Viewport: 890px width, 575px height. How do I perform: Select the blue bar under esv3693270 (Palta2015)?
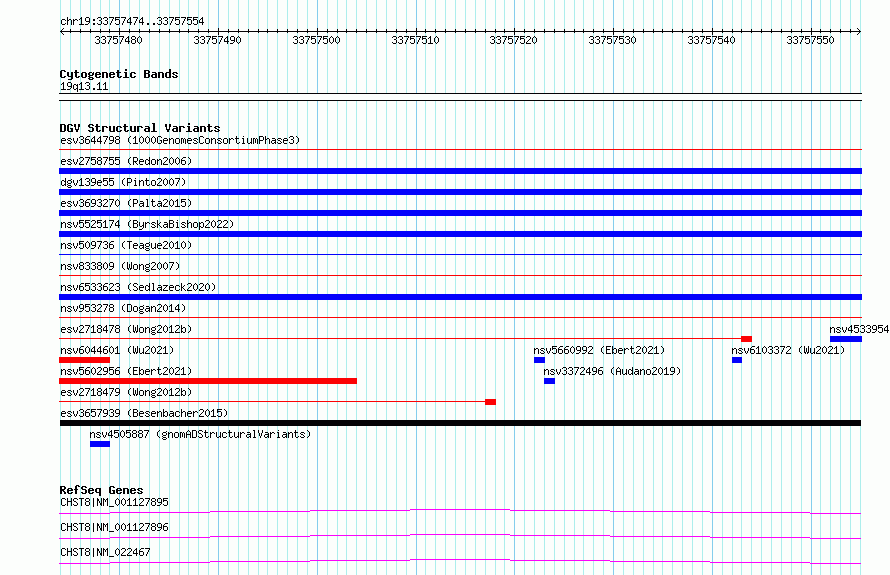pos(460,213)
